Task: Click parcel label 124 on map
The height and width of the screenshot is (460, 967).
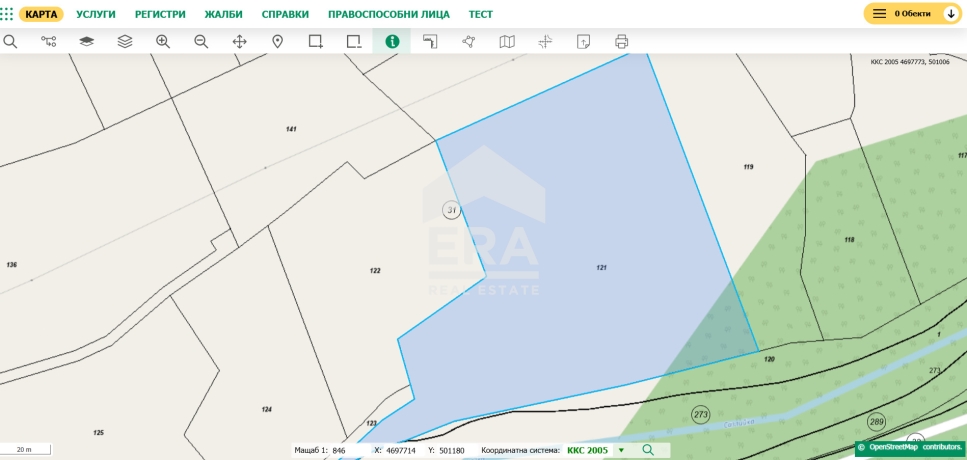Action: pyautogui.click(x=266, y=409)
